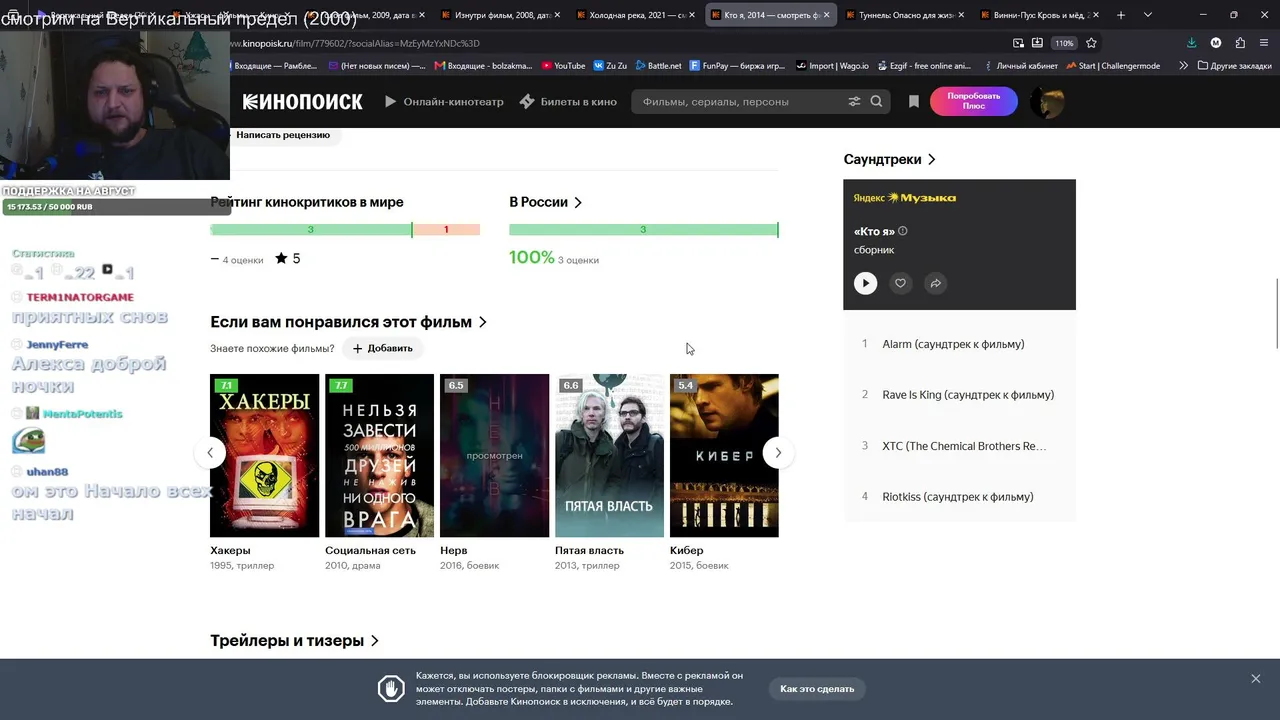Click Попробовать Плюс button
The width and height of the screenshot is (1280, 720).
click(x=974, y=101)
